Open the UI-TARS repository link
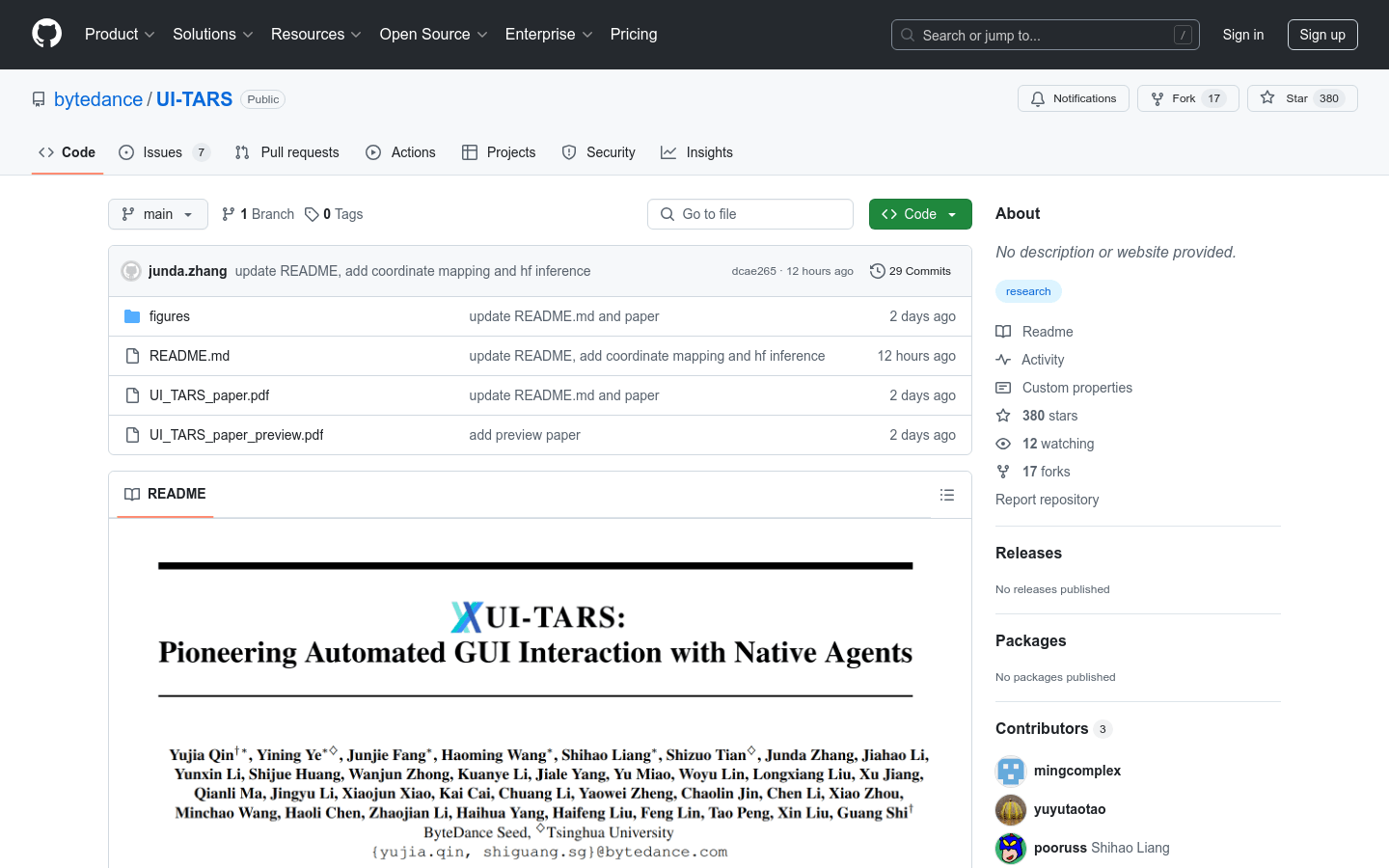The image size is (1389, 868). point(194,99)
